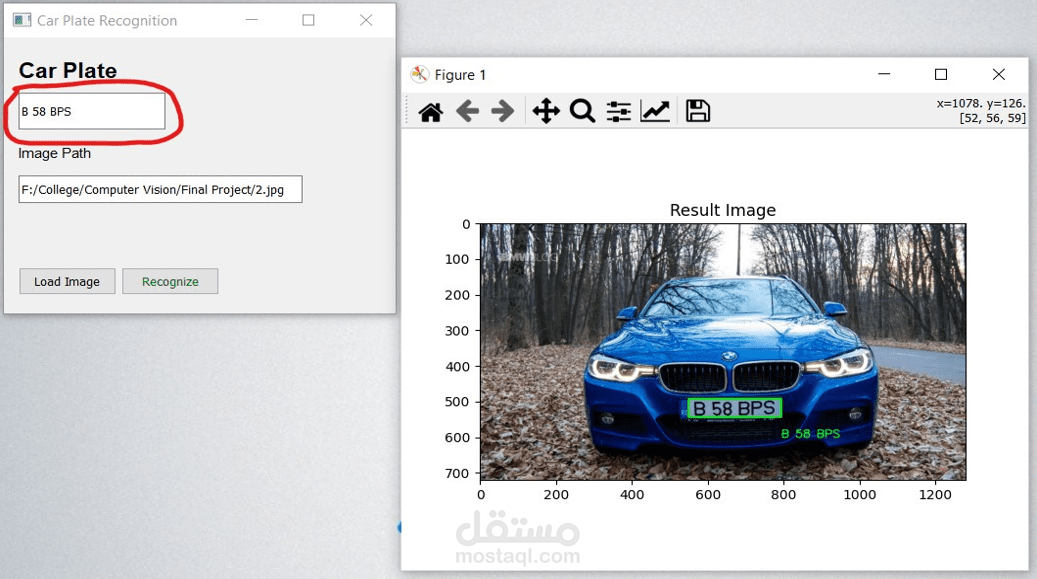The image size is (1037, 579).
Task: Click the Image Path field containing 2.jpg
Action: [160, 189]
